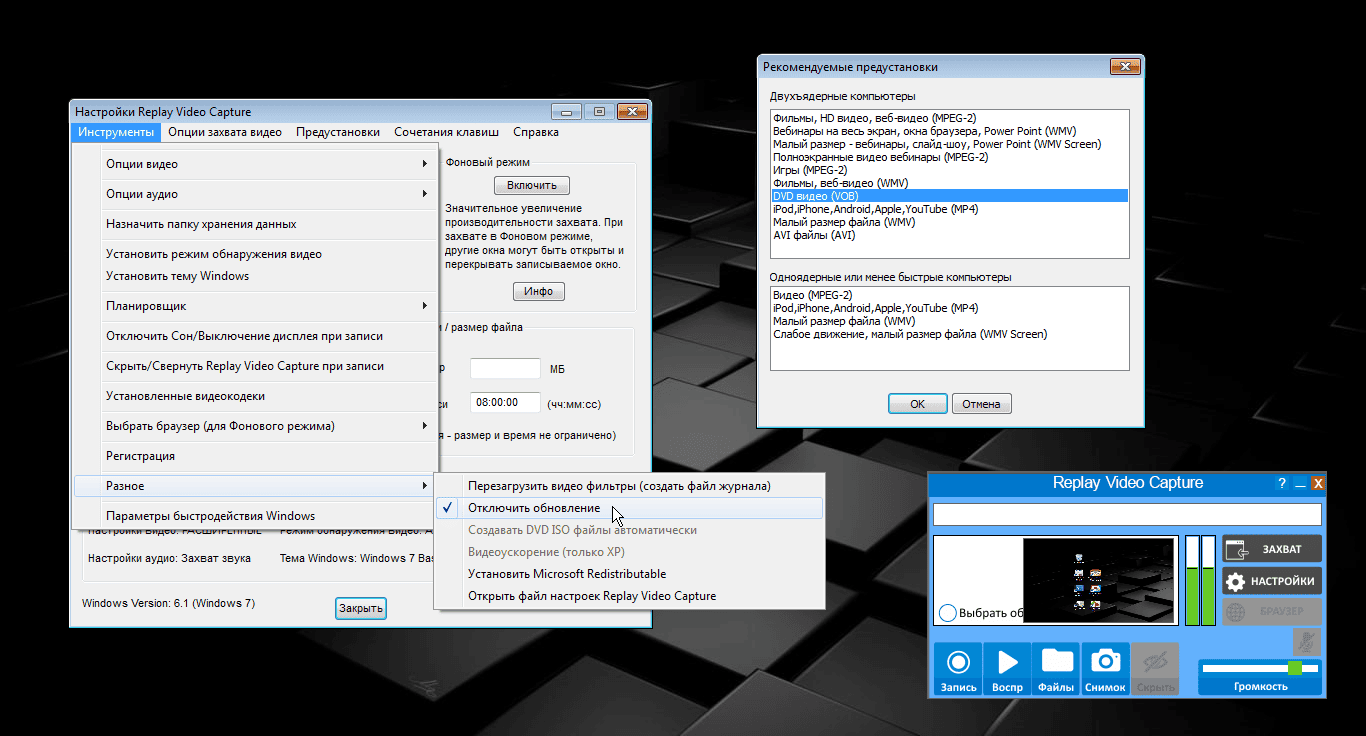The image size is (1366, 736).
Task: Select single-core Малый размер файла (WMV) preset
Action: click(x=950, y=321)
